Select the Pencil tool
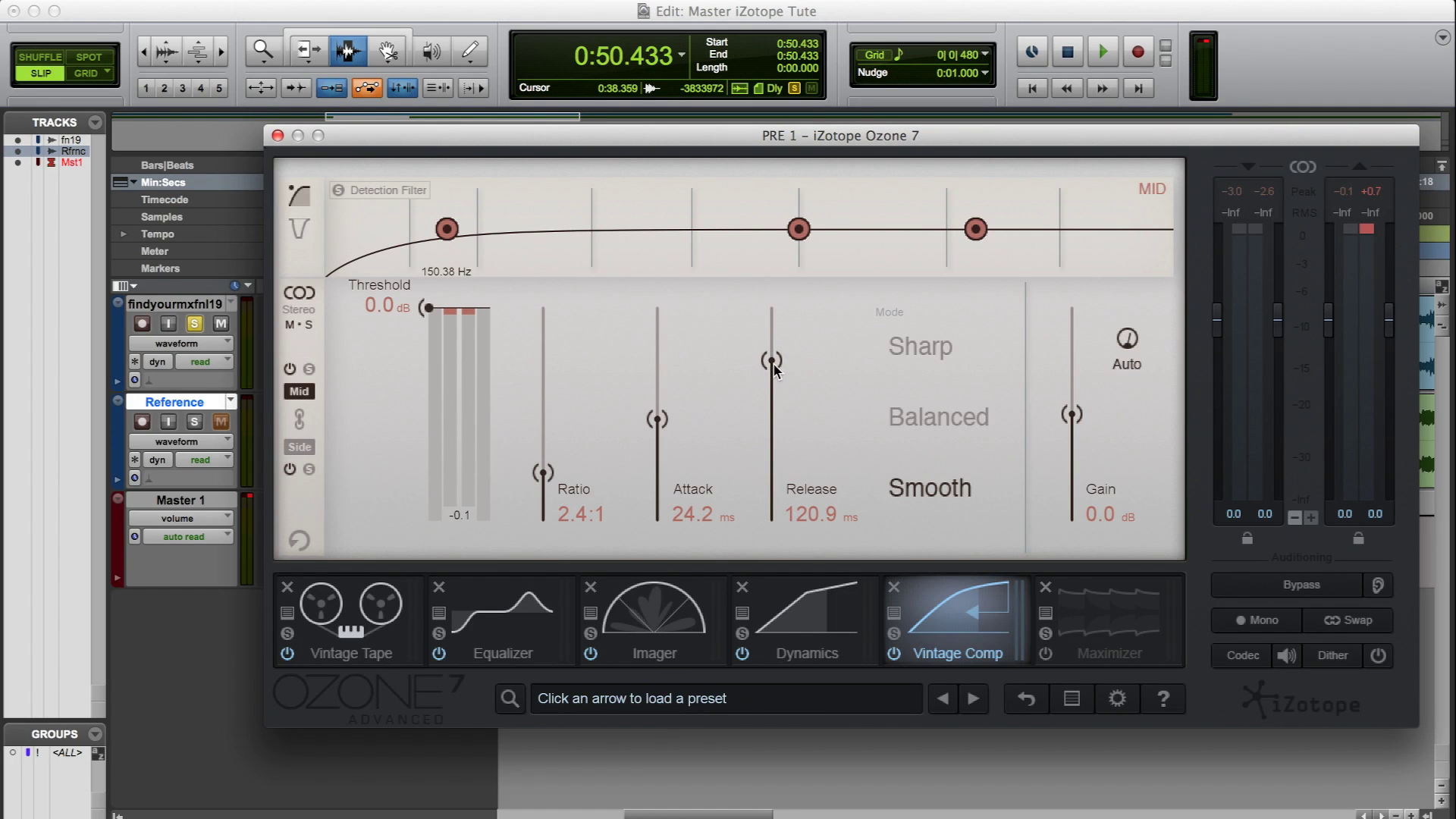The image size is (1456, 819). 470,52
